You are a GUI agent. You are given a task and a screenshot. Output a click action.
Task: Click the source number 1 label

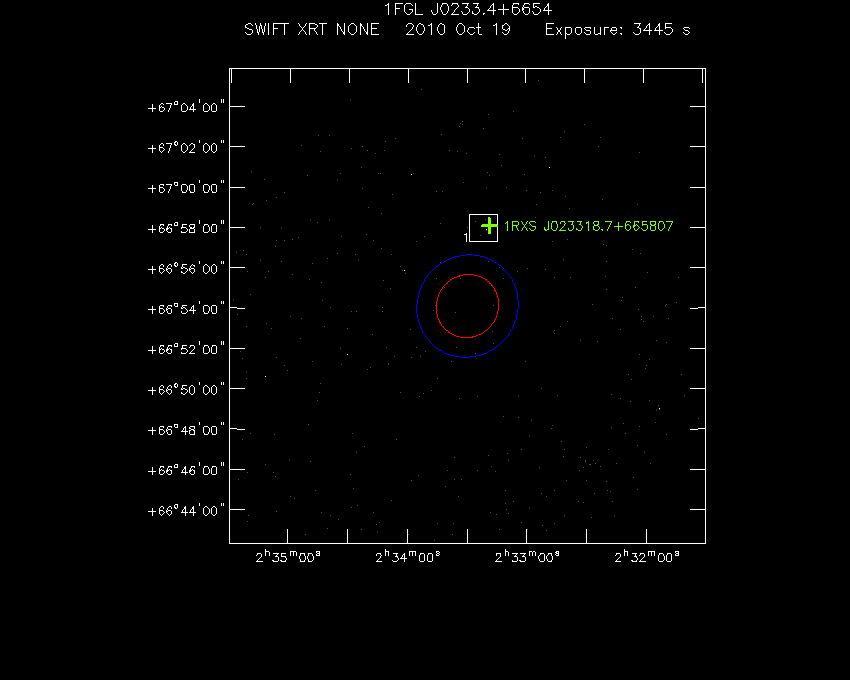tap(466, 238)
